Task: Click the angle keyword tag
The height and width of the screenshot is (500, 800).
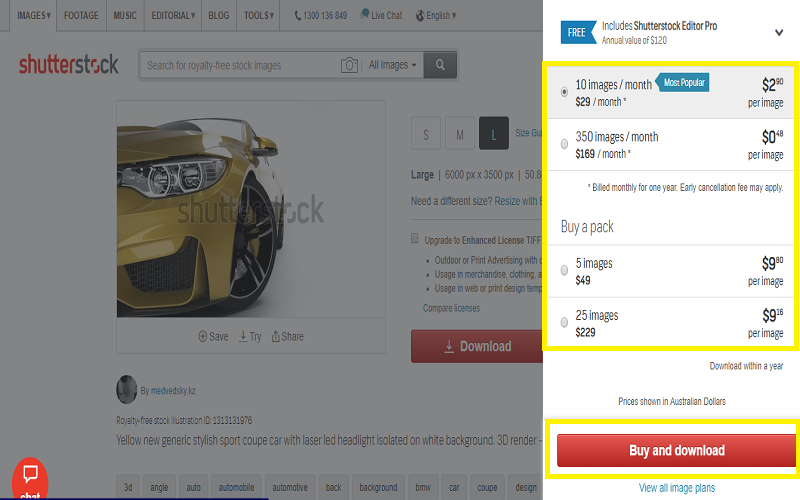Action: click(x=159, y=487)
